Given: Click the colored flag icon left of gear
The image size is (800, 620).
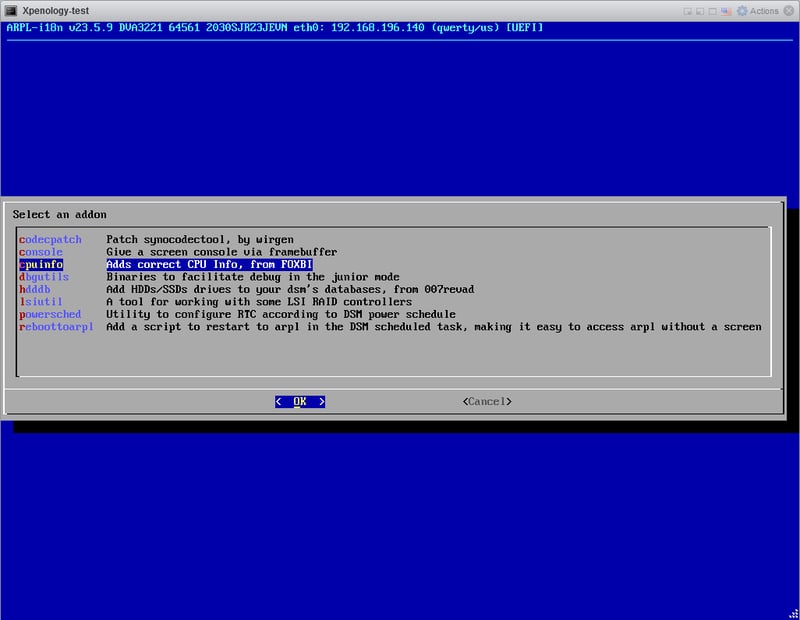Looking at the screenshot, I should point(726,10).
